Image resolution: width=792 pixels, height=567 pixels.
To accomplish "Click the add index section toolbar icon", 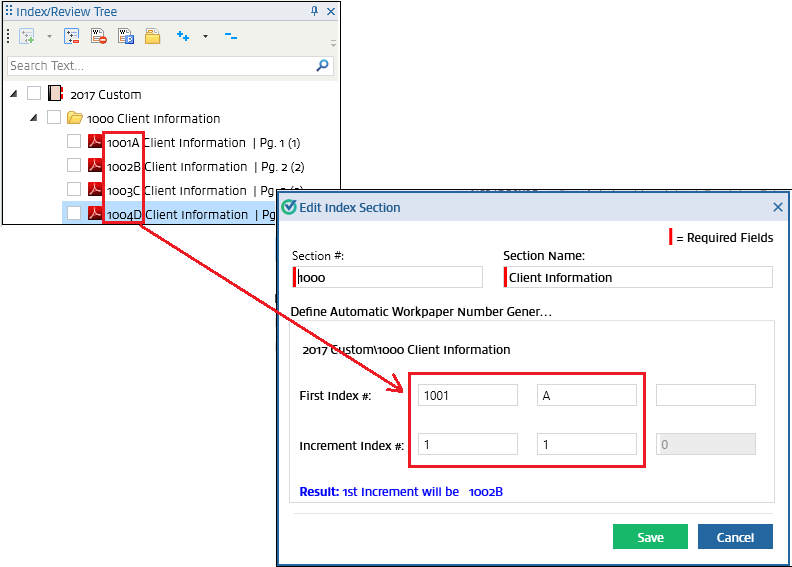I will [x=27, y=36].
